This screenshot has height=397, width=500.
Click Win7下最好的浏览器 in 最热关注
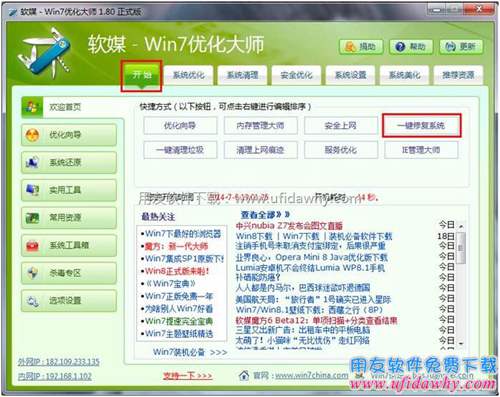182,234
